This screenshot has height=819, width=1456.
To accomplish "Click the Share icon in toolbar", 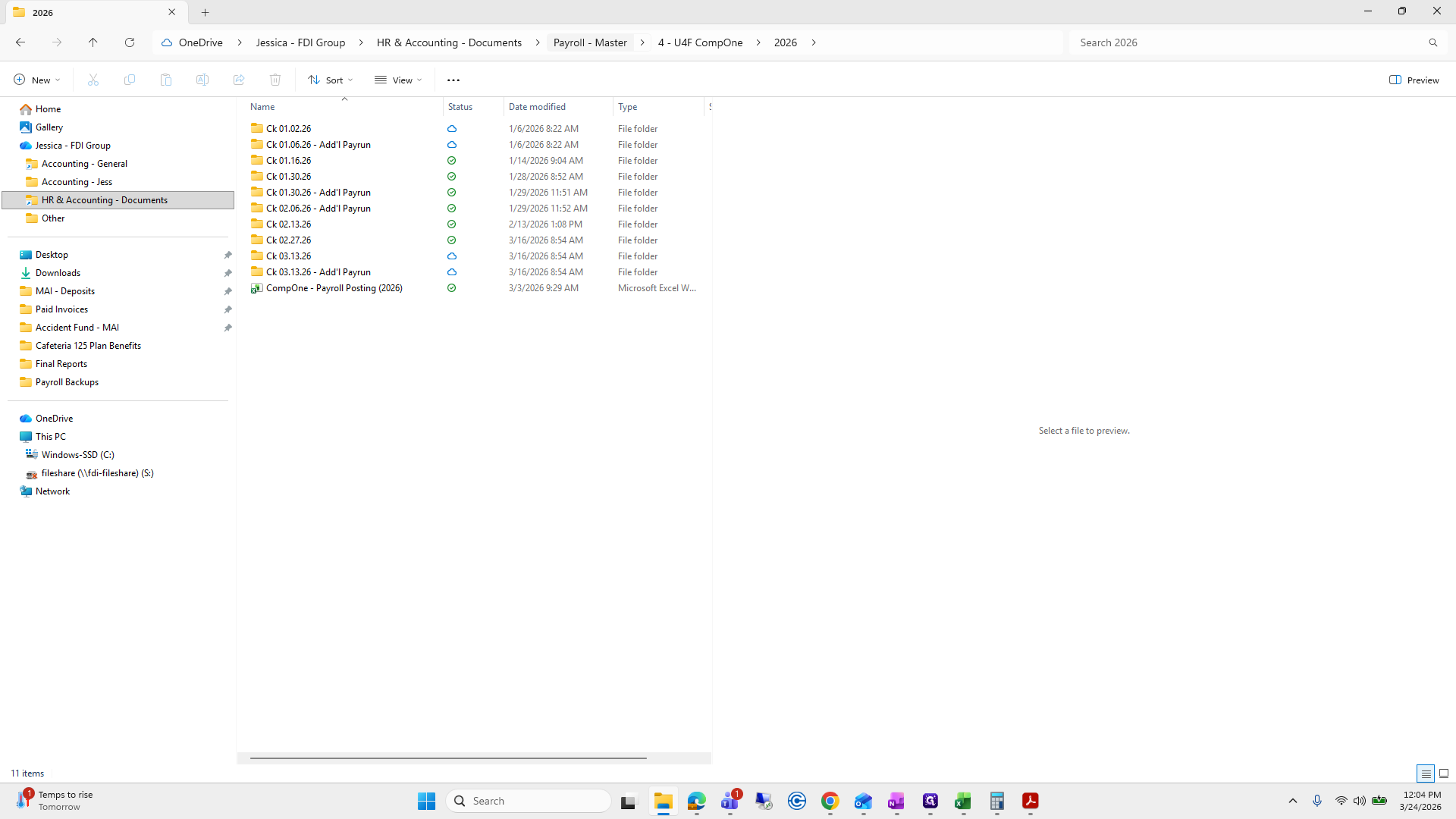I will [239, 80].
